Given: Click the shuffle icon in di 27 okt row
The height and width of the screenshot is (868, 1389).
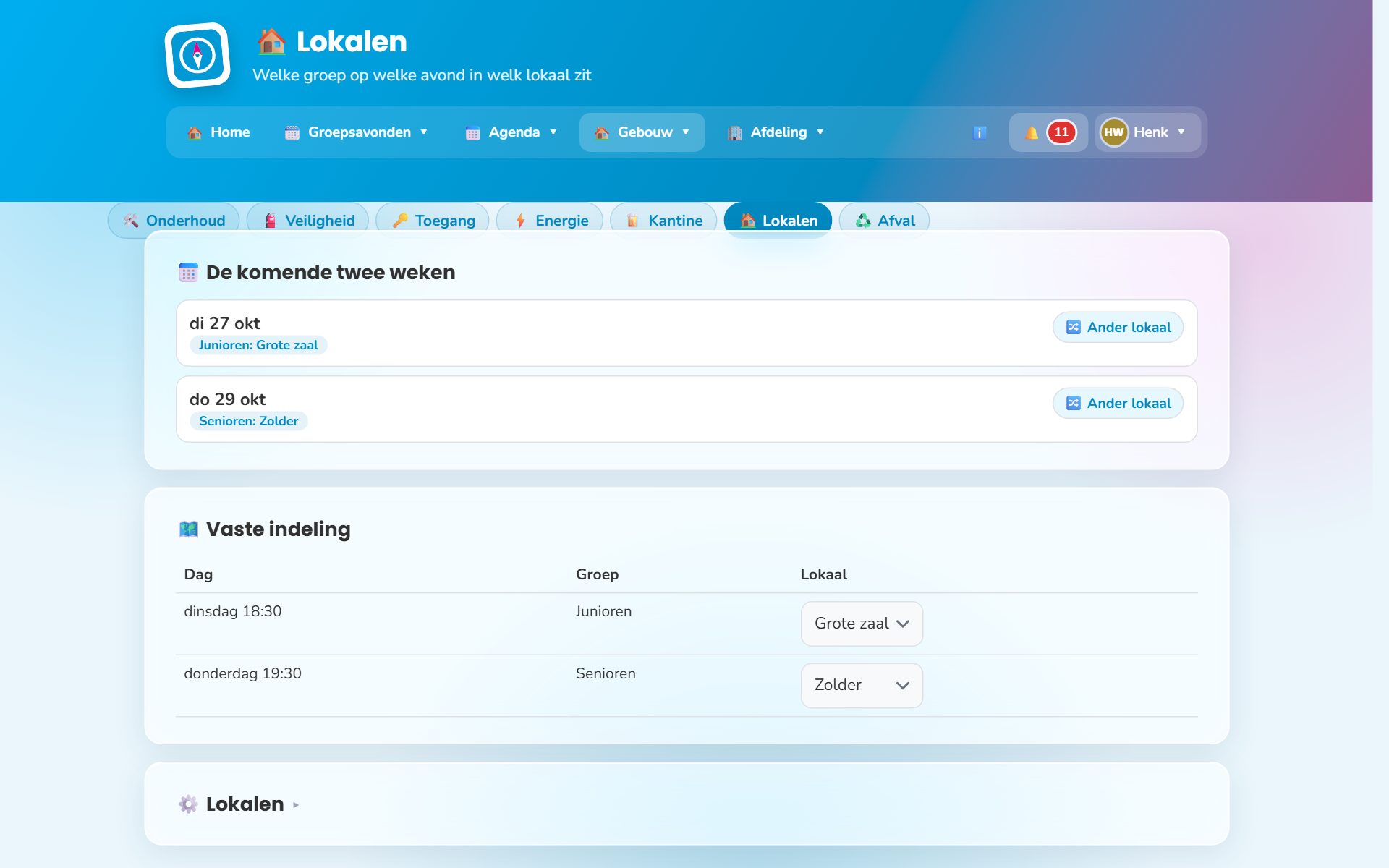Looking at the screenshot, I should (1074, 328).
